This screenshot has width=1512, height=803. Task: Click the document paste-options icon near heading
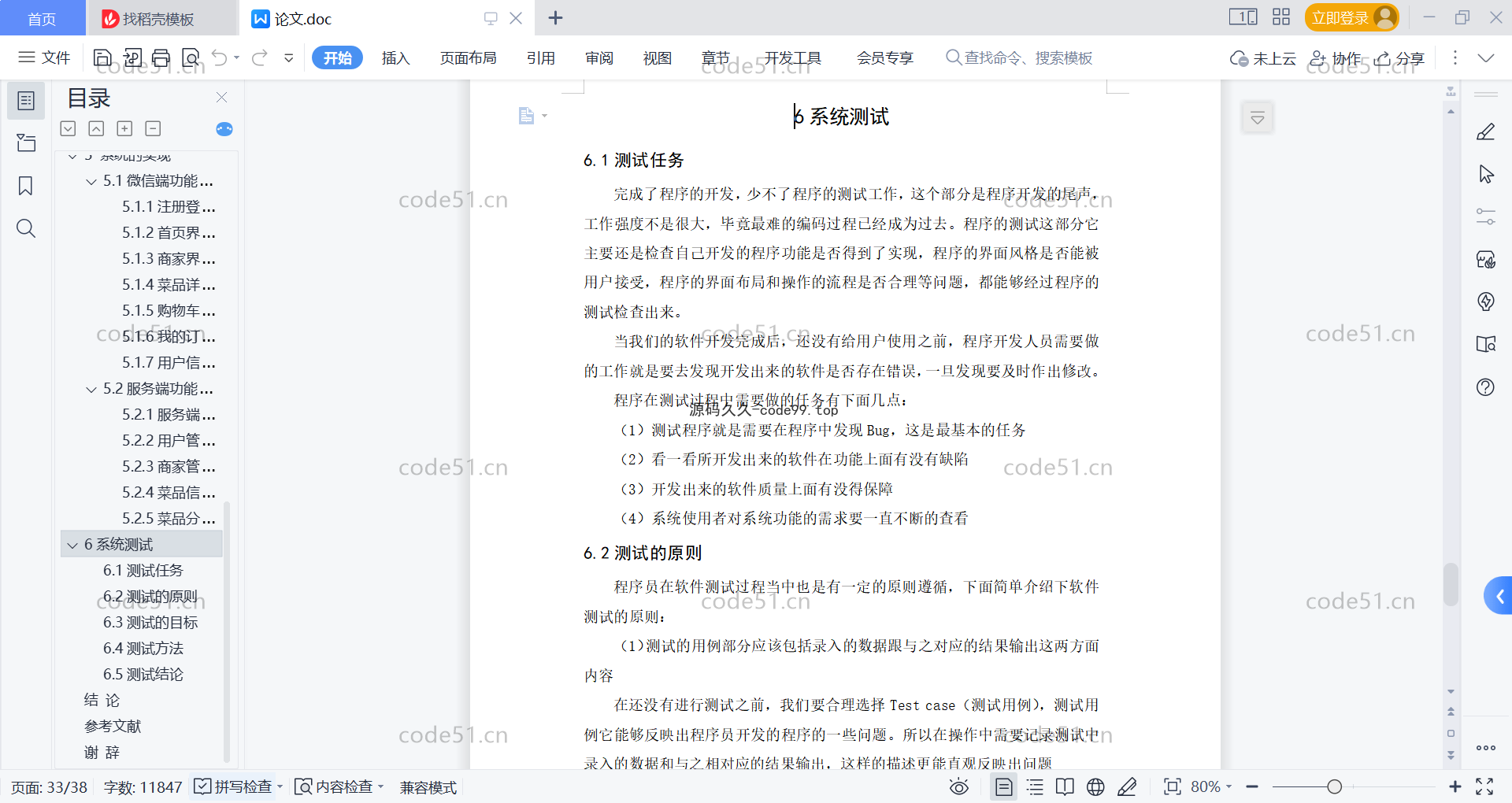[x=527, y=117]
